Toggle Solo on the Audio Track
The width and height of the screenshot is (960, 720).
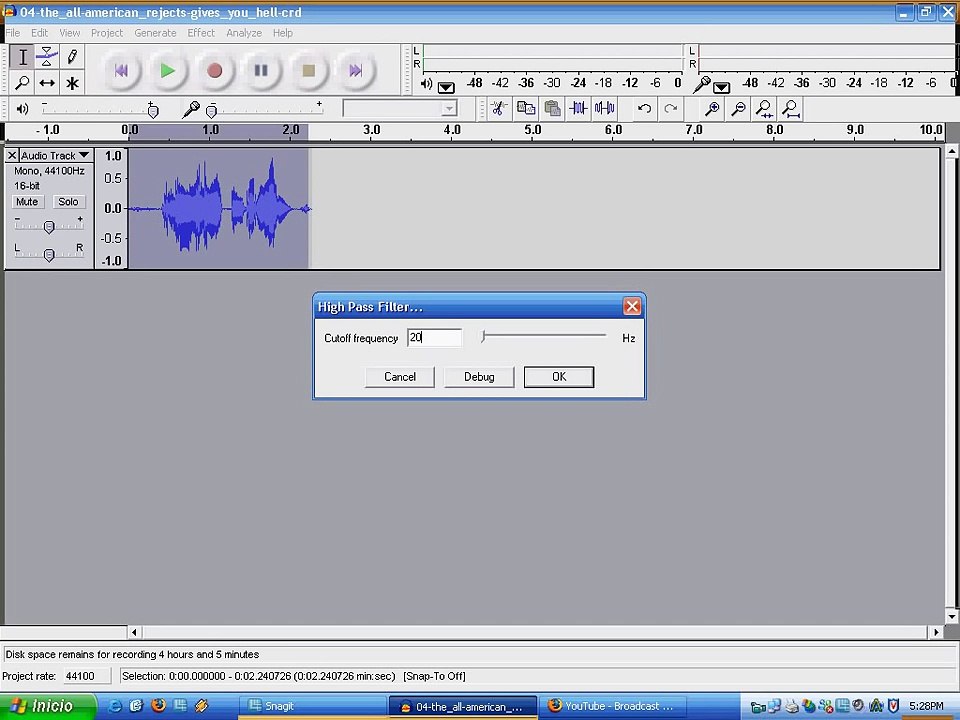[68, 201]
